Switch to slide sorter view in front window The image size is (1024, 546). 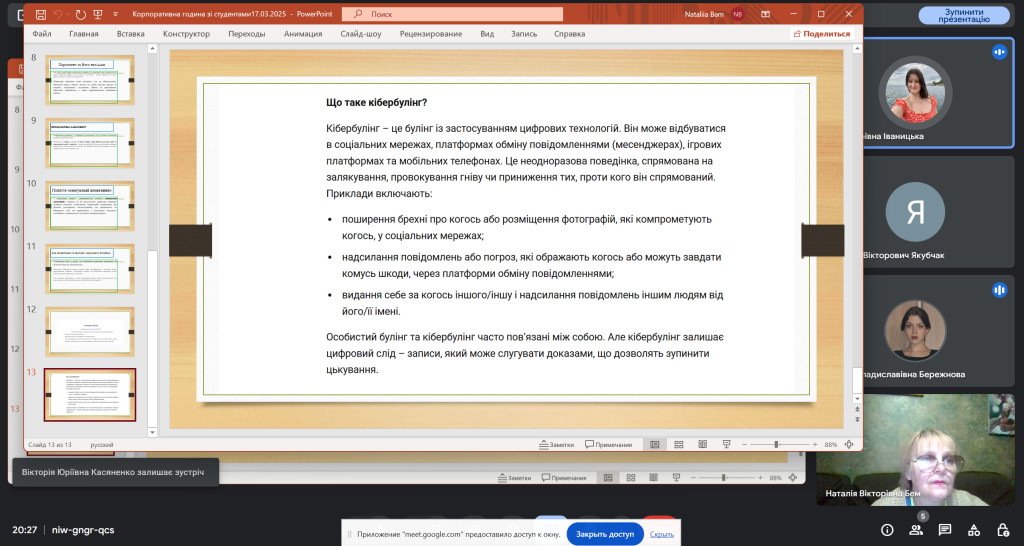click(x=677, y=444)
